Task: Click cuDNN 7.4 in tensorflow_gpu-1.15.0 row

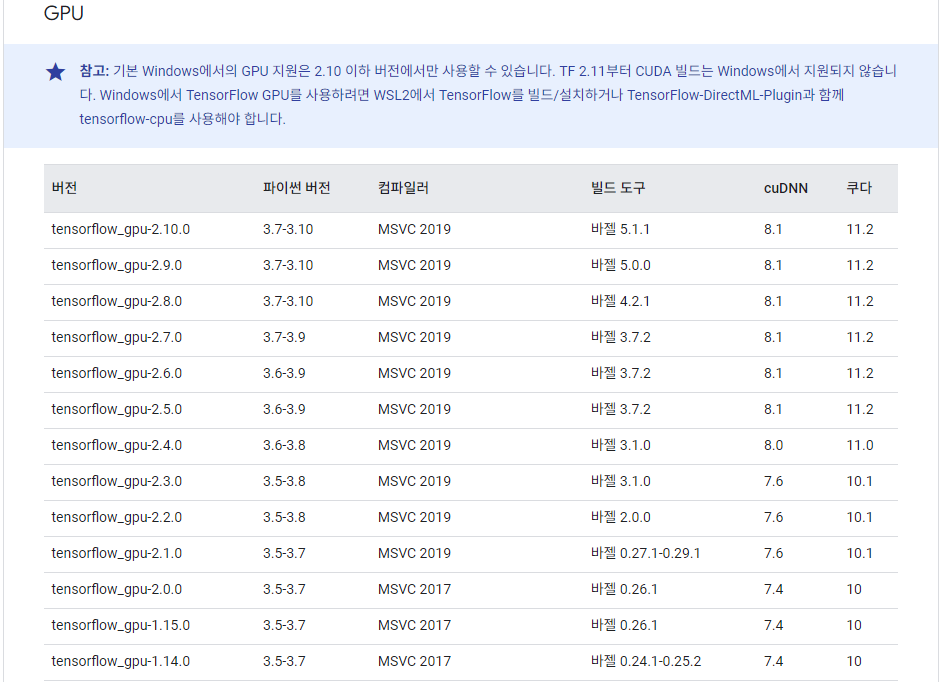Action: (773, 625)
